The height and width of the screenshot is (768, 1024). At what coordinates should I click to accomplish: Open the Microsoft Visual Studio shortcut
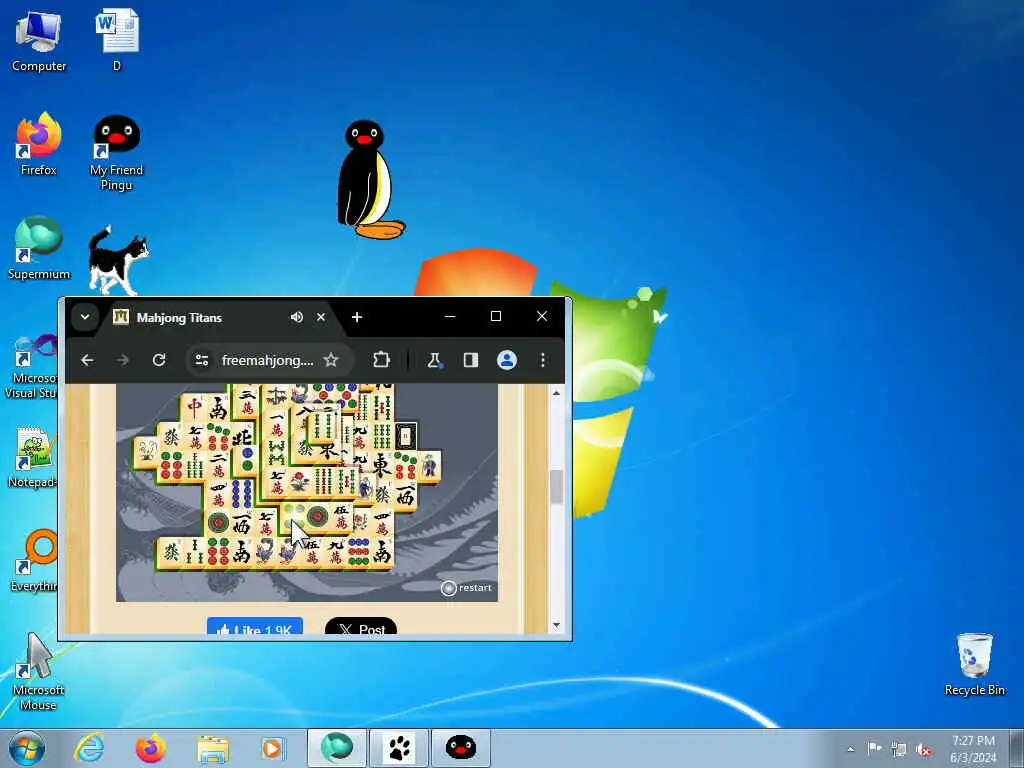31,366
